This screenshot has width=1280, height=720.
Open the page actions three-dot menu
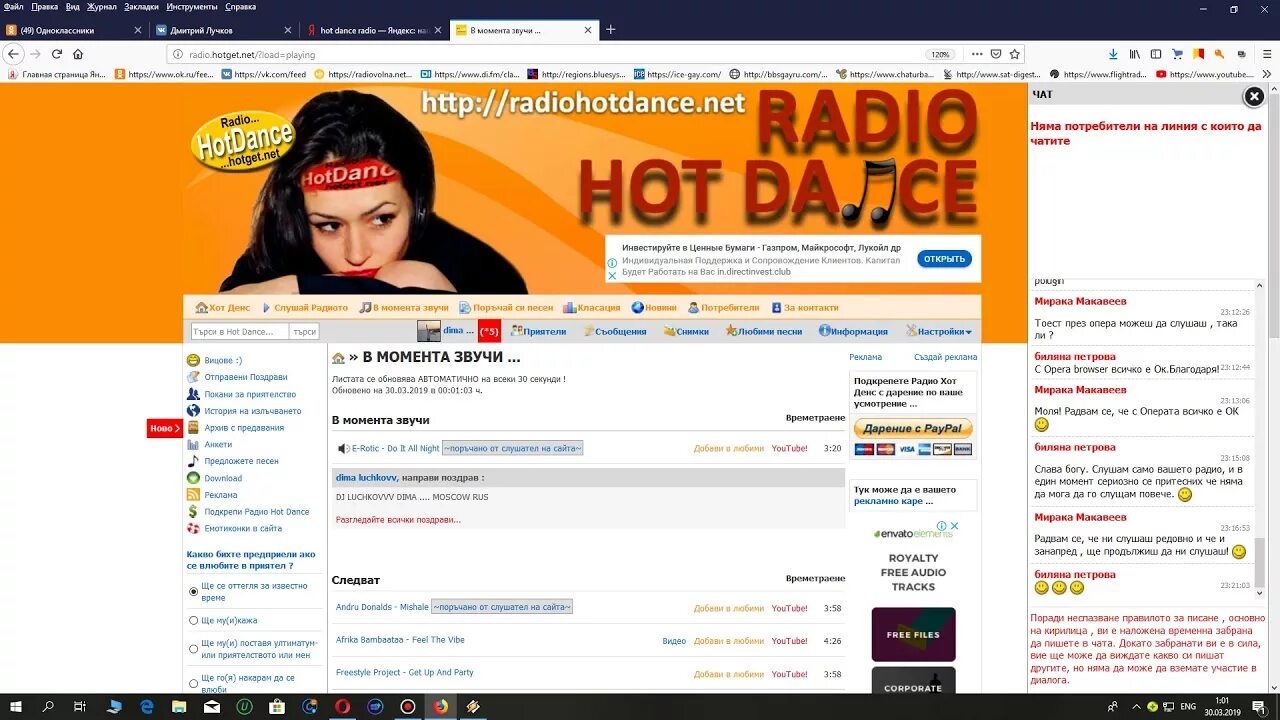point(975,54)
